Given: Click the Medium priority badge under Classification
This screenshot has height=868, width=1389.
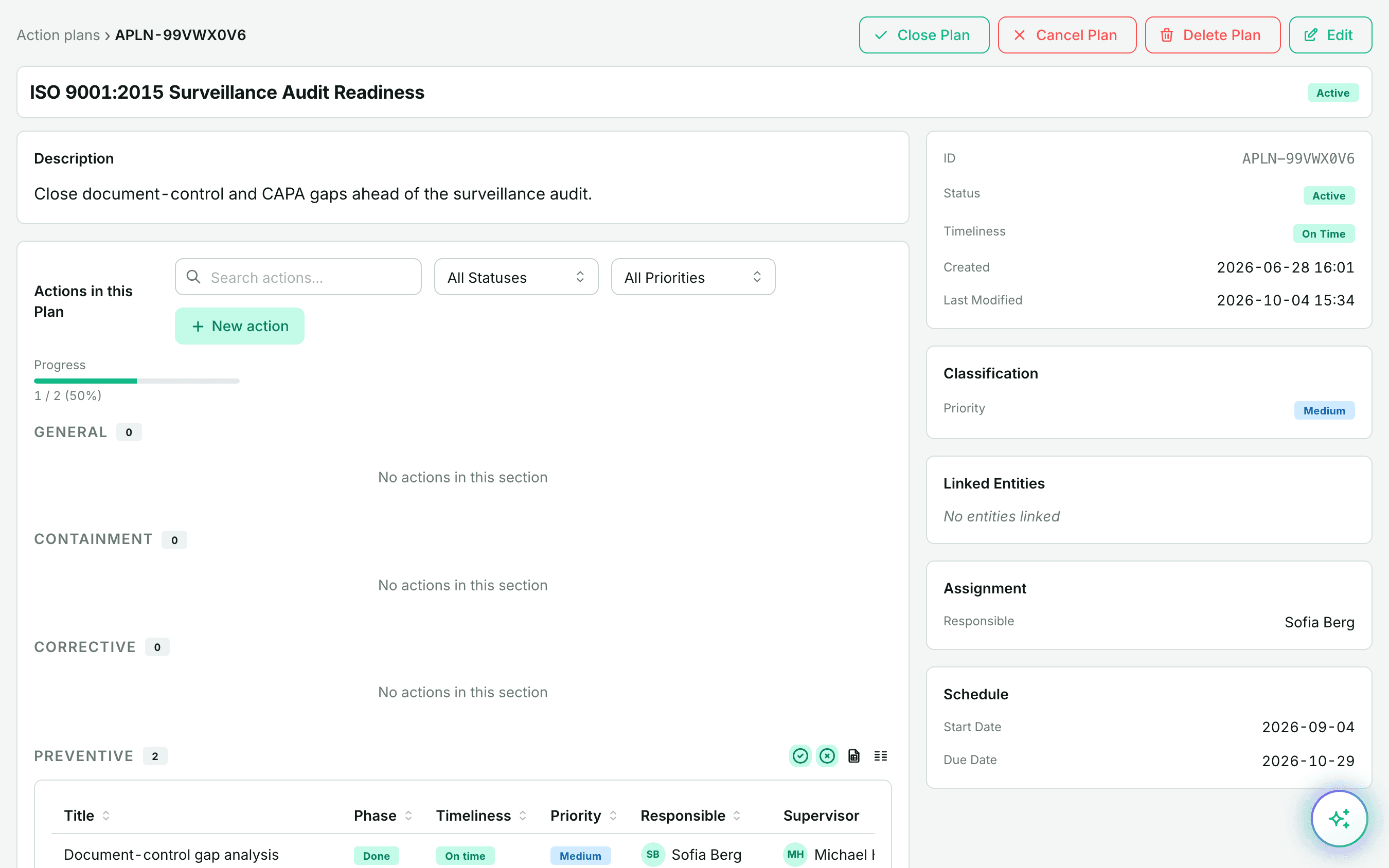Looking at the screenshot, I should tap(1324, 410).
